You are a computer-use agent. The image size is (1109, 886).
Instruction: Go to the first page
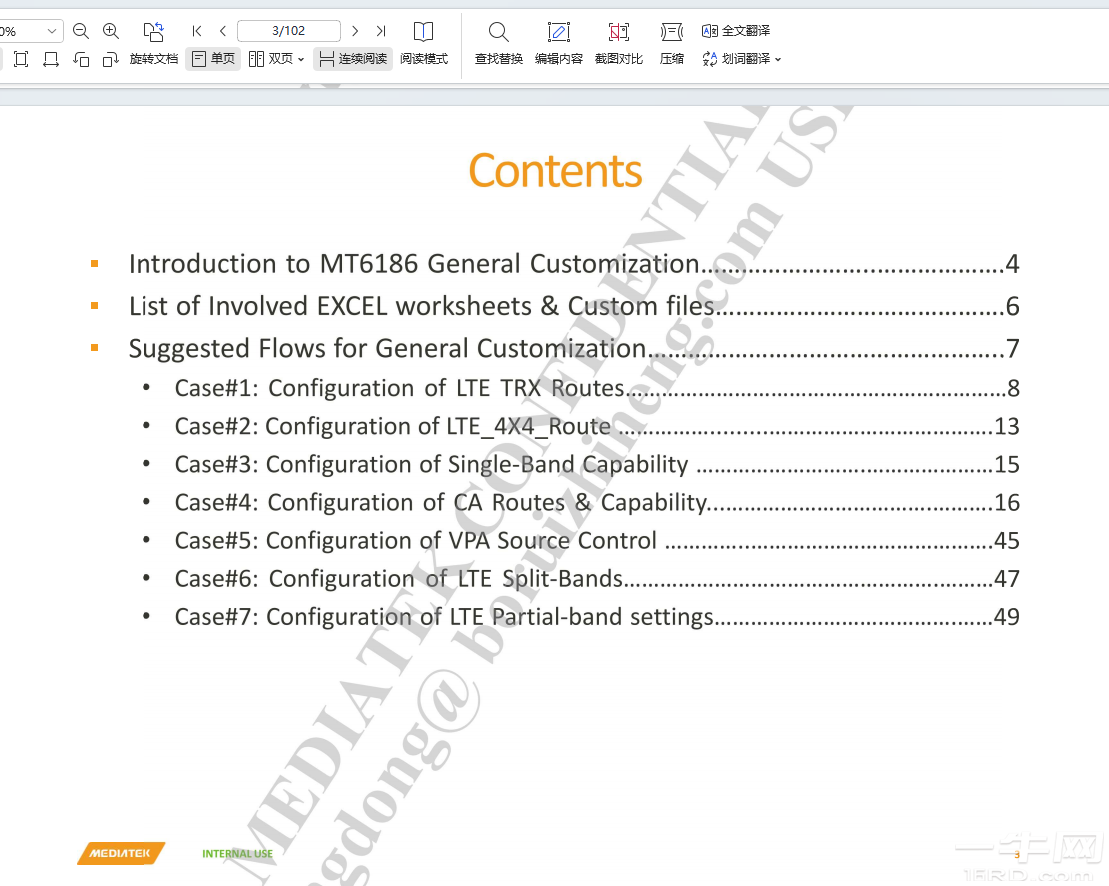pyautogui.click(x=197, y=31)
